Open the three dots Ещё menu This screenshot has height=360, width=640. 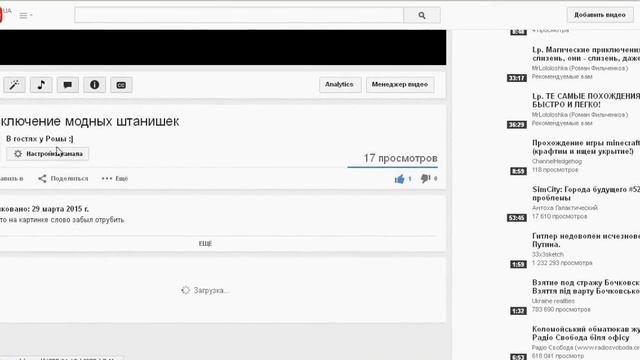(x=115, y=178)
